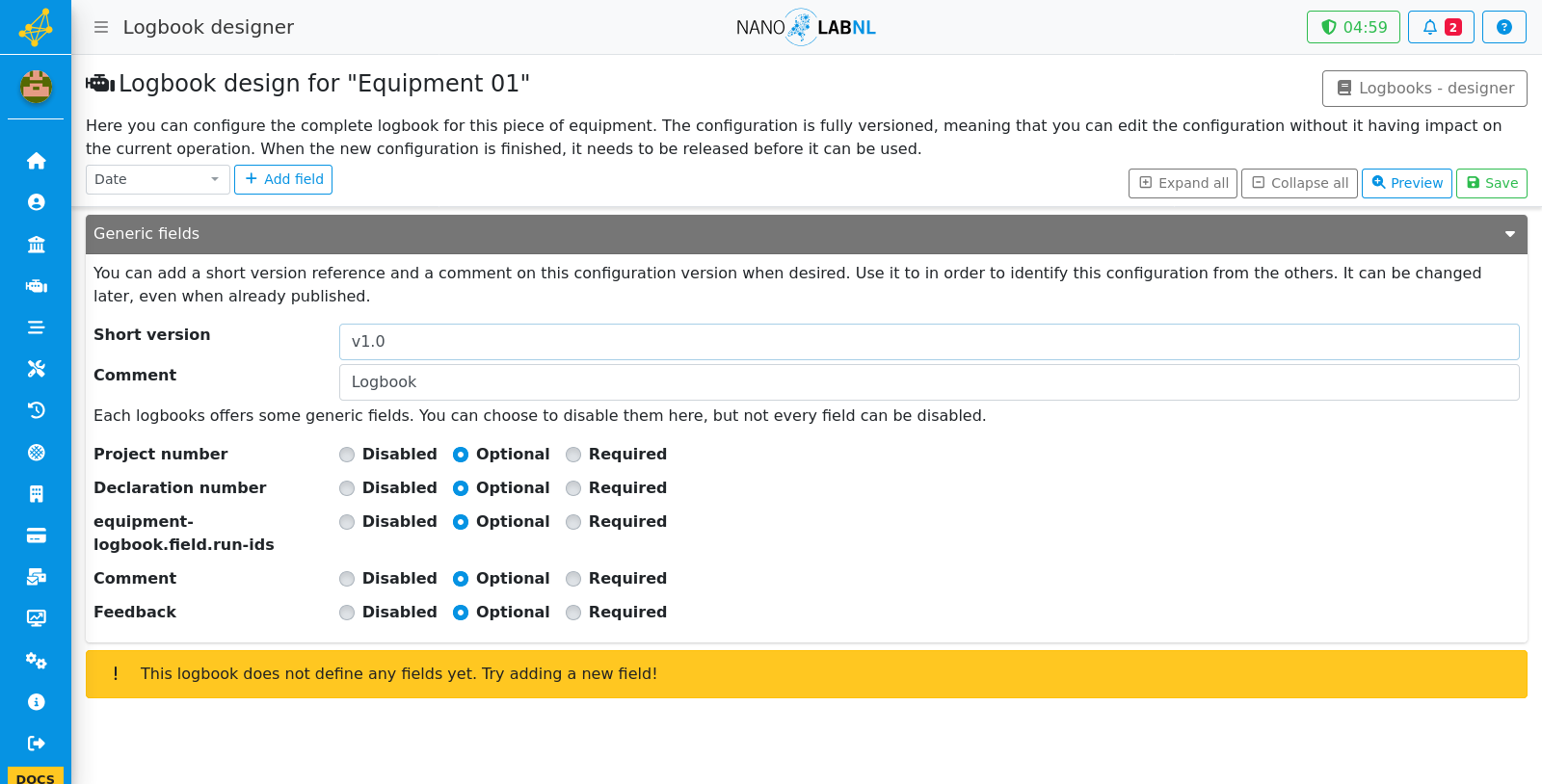
Task: Set Project number to Disabled
Action: [347, 455]
